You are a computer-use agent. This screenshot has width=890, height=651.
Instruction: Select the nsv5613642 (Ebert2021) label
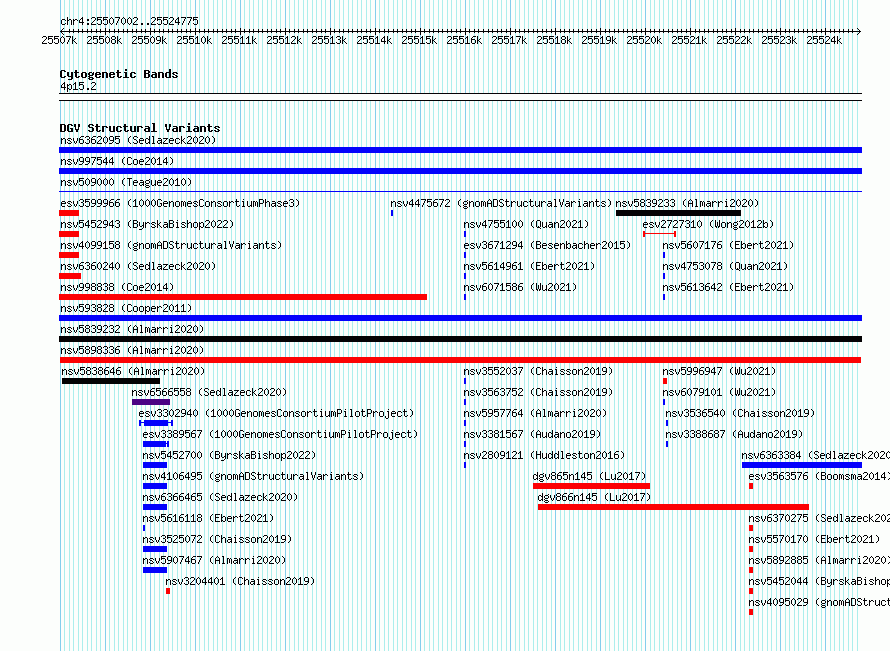(728, 287)
